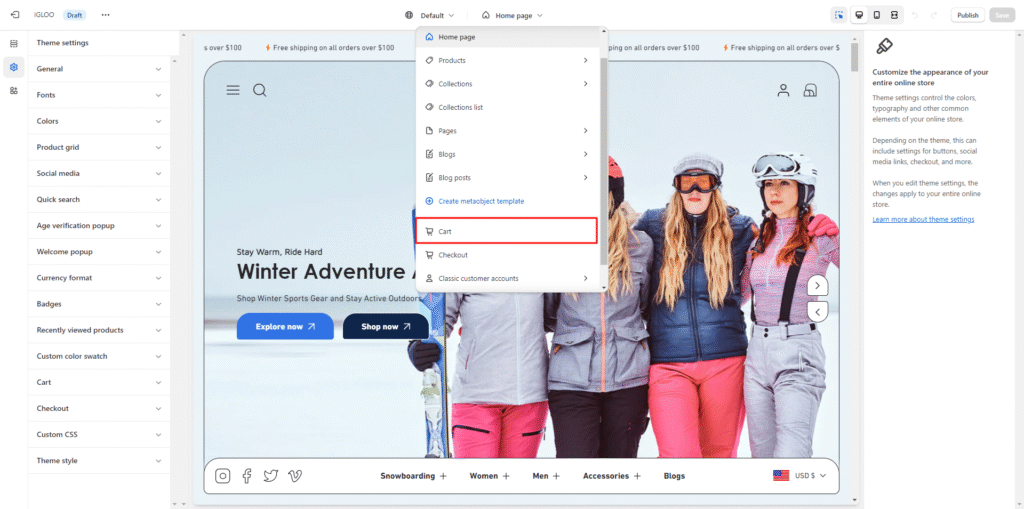Click the search magnifier in store preview
The height and width of the screenshot is (509, 1024).
coord(260,90)
